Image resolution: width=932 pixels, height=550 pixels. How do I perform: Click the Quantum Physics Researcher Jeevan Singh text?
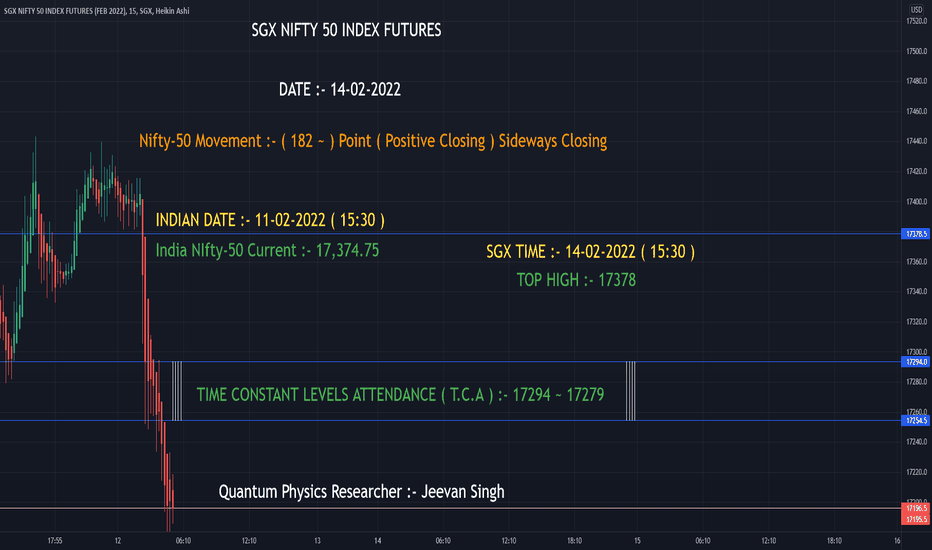[361, 492]
